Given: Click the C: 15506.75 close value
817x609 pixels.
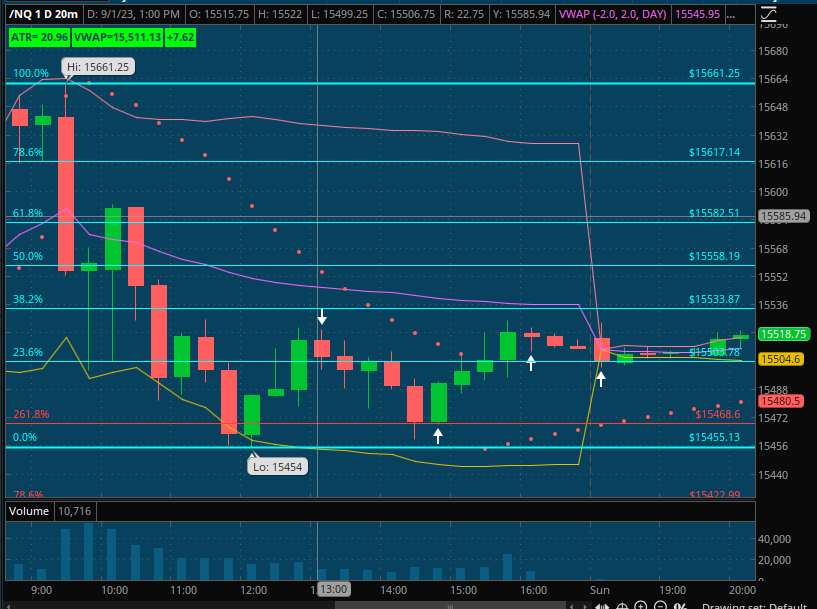Looking at the screenshot, I should [406, 15].
